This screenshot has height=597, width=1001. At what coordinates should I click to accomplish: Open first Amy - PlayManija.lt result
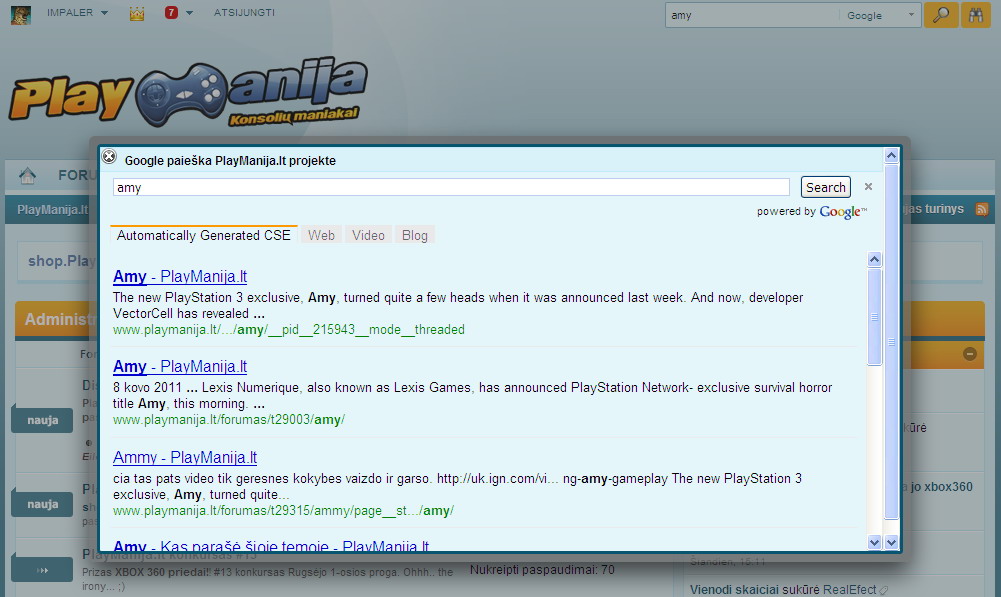[x=180, y=276]
